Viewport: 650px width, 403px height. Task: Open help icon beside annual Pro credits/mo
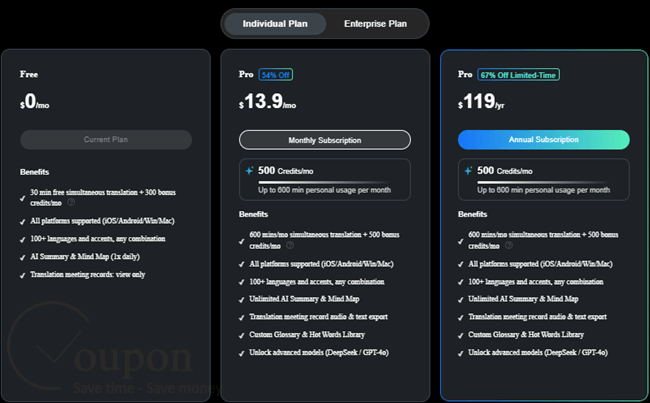pyautogui.click(x=509, y=245)
